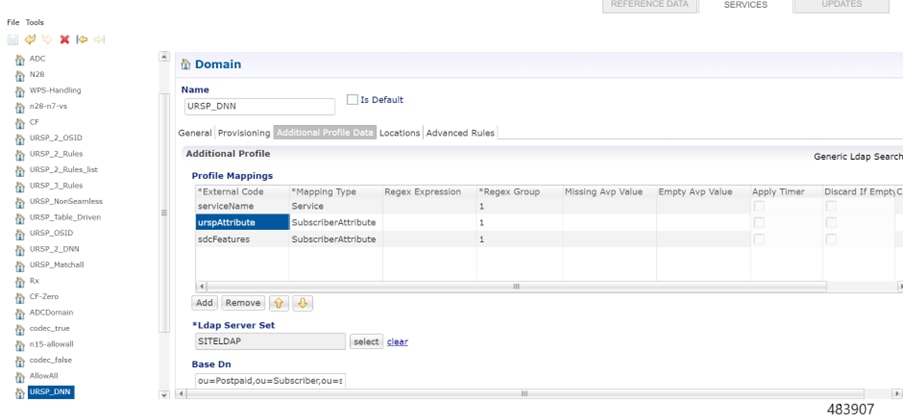Click the house icon beside URSP_3_Rules

click(x=20, y=186)
